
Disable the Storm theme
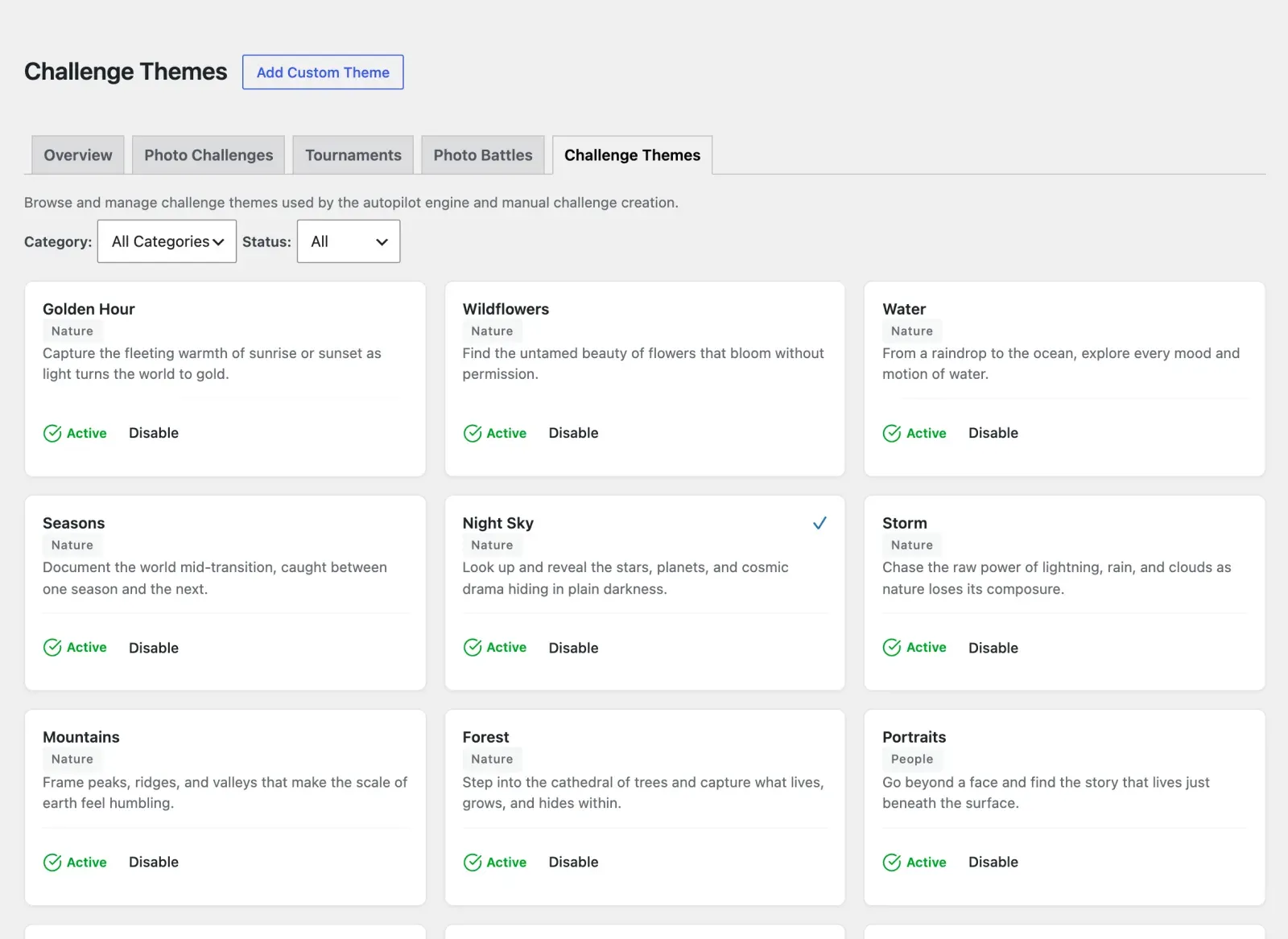click(x=993, y=648)
